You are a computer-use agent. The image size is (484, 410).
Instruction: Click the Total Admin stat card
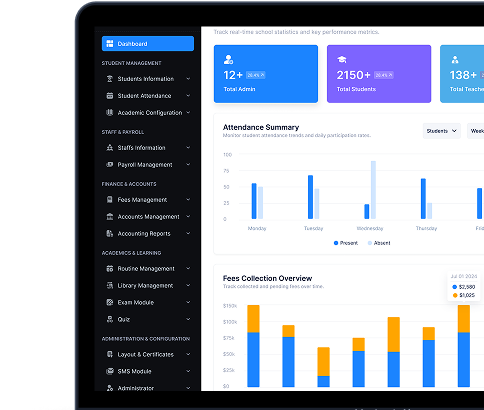(x=266, y=74)
